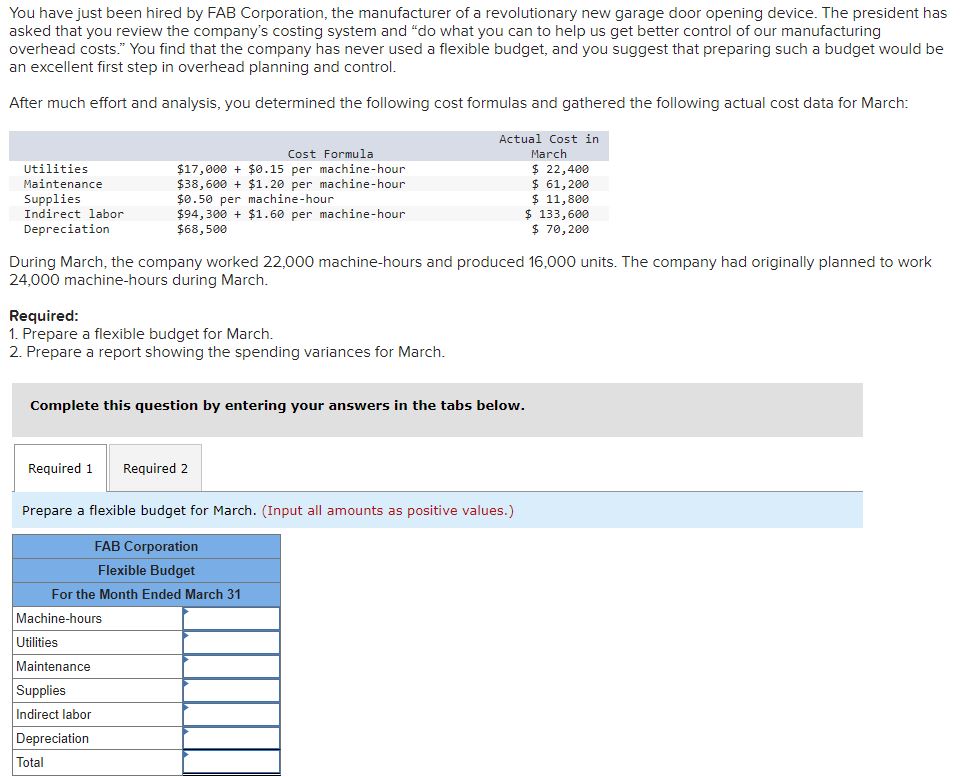Viewport: 970px width, 777px height.
Task: Click actual indirect labor cost '$ 133,600'
Action: click(x=557, y=214)
